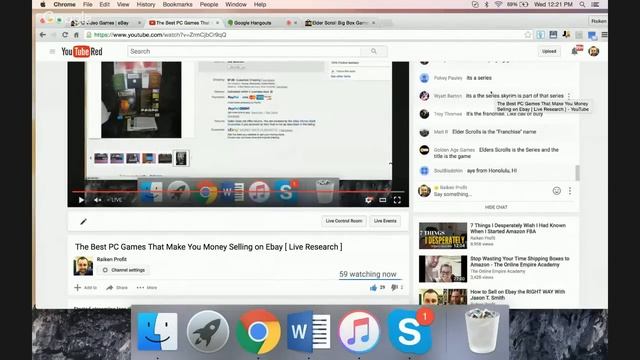
Task: Click the Raiken Profit channel avatar below the title
Action: [x=83, y=266]
